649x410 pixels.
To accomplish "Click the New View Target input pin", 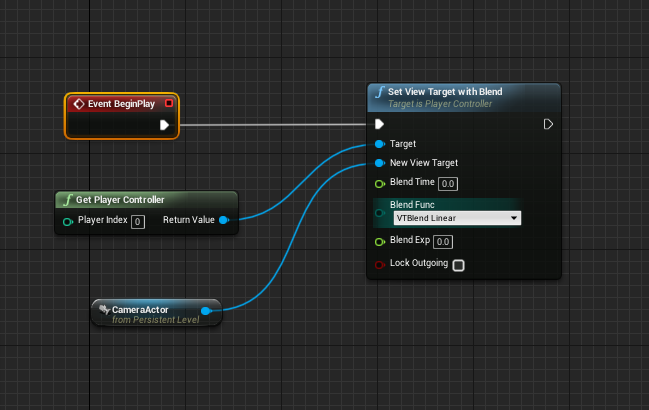I will pyautogui.click(x=379, y=163).
